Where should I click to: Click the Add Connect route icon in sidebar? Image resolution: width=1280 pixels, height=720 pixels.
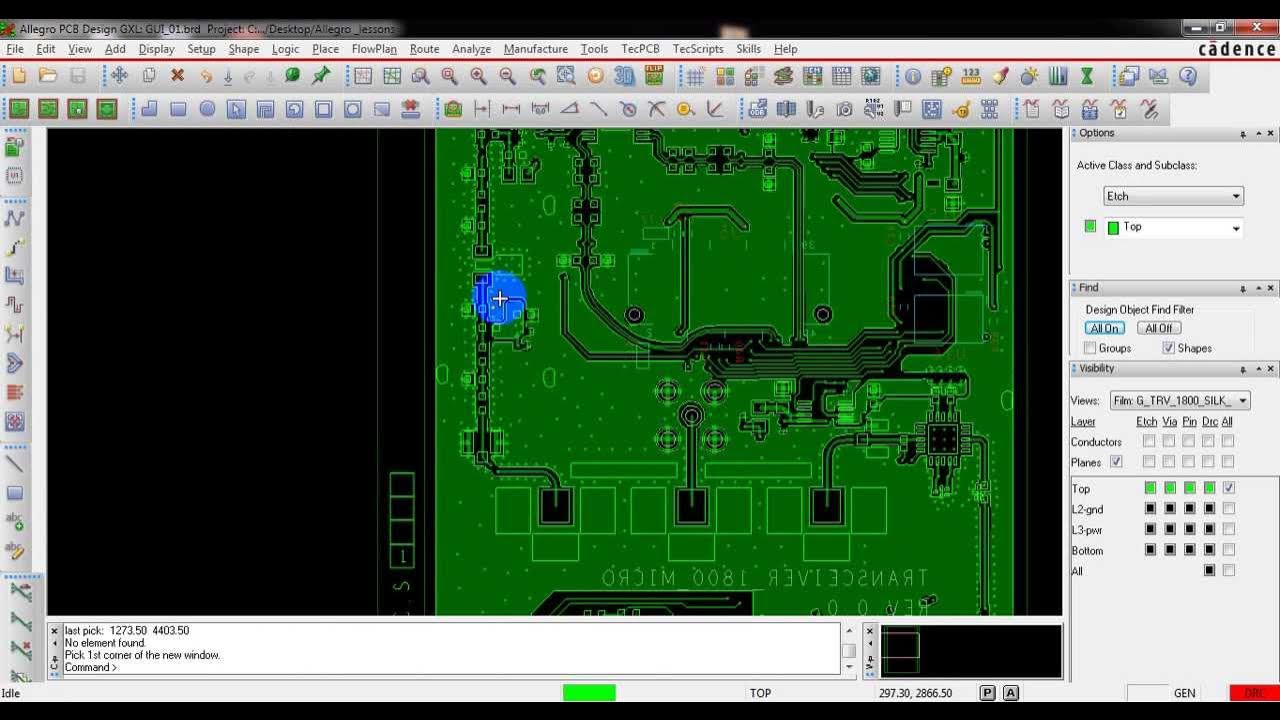click(x=15, y=219)
